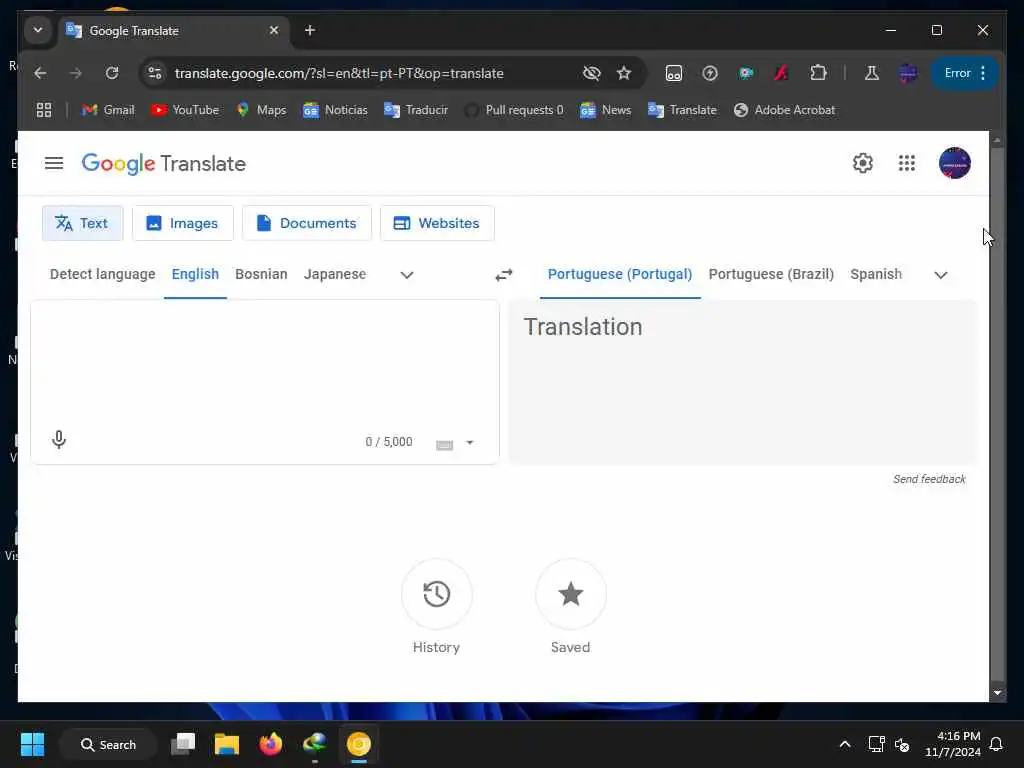Start voice input with microphone
This screenshot has height=768, width=1024.
point(59,440)
